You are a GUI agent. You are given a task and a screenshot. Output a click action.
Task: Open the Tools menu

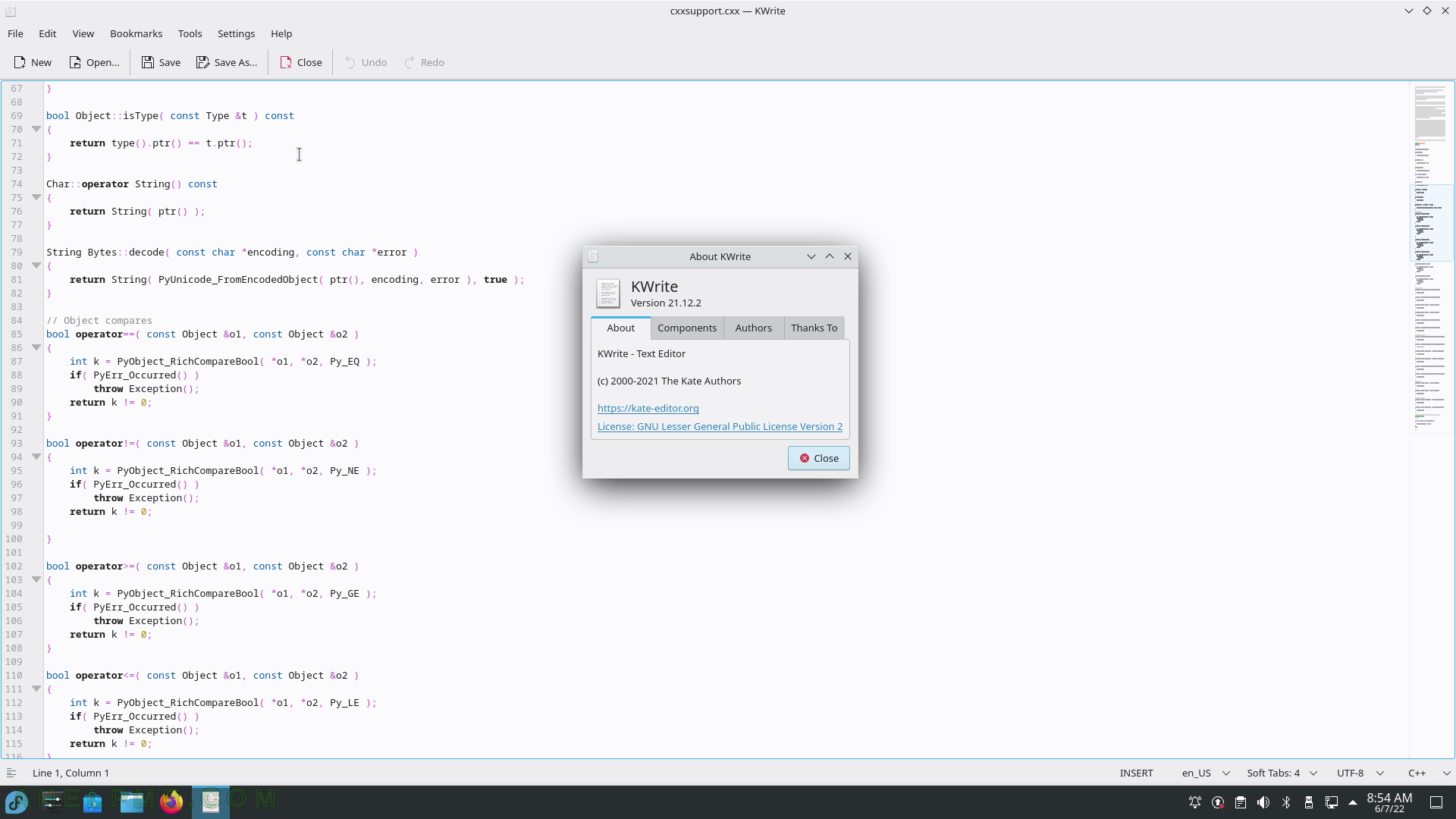coord(190,33)
